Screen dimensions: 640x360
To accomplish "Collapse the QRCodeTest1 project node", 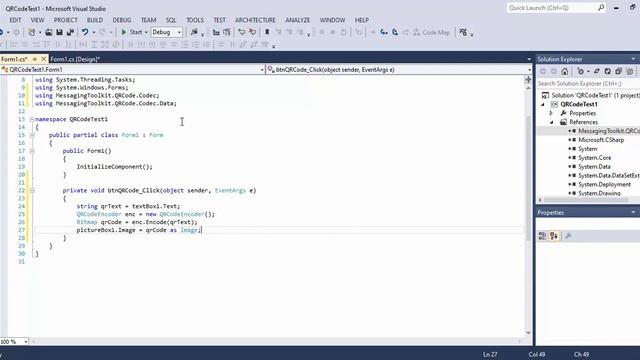I will (543, 104).
